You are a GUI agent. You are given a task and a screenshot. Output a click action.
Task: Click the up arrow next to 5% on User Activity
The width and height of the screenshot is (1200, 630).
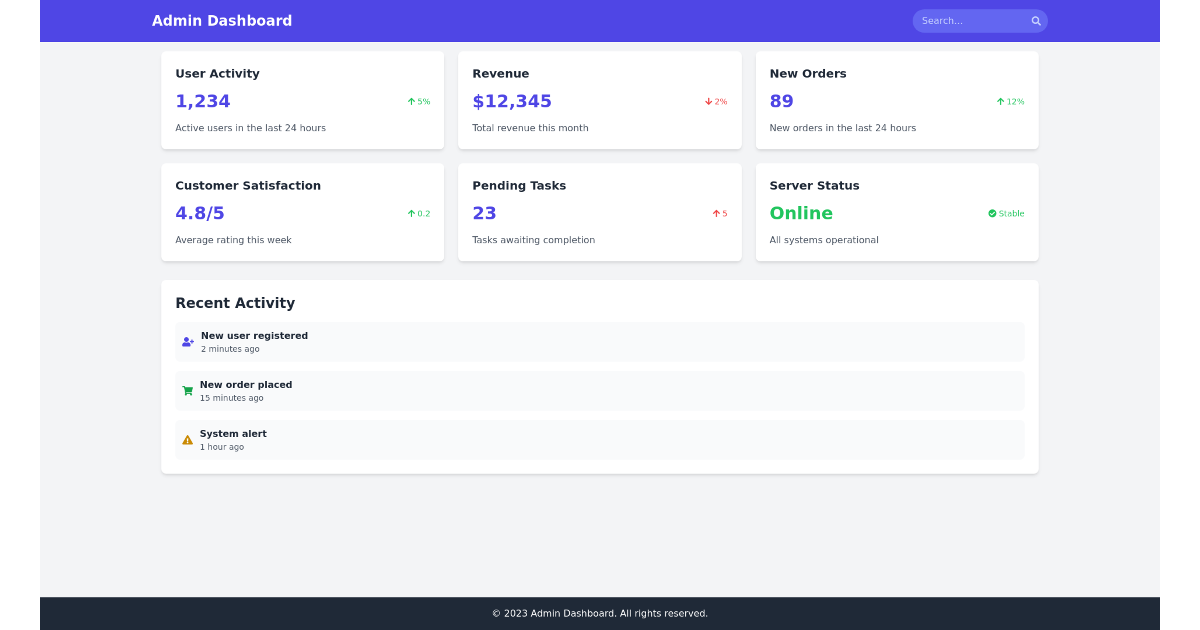coord(409,101)
